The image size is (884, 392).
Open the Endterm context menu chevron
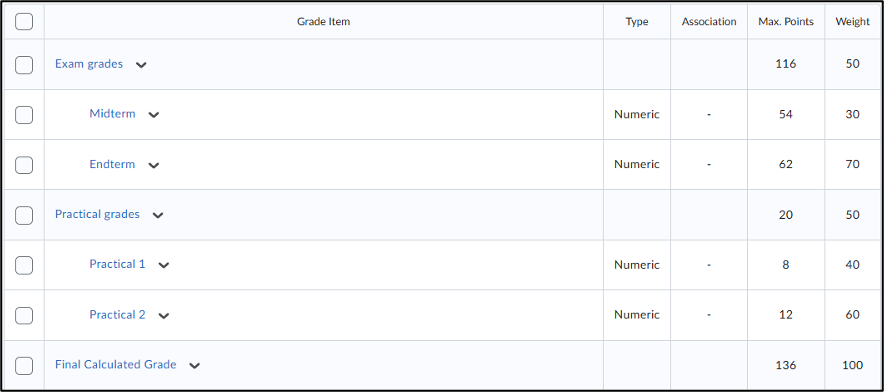[x=153, y=165]
